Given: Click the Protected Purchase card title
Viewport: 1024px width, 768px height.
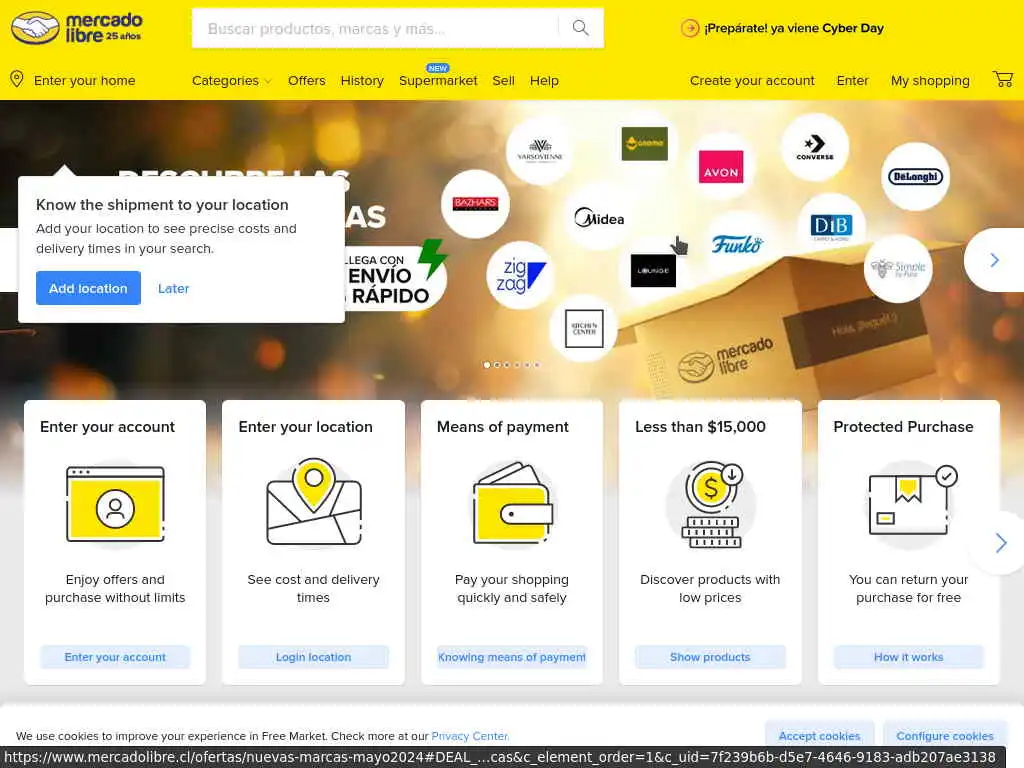Looking at the screenshot, I should pos(903,426).
